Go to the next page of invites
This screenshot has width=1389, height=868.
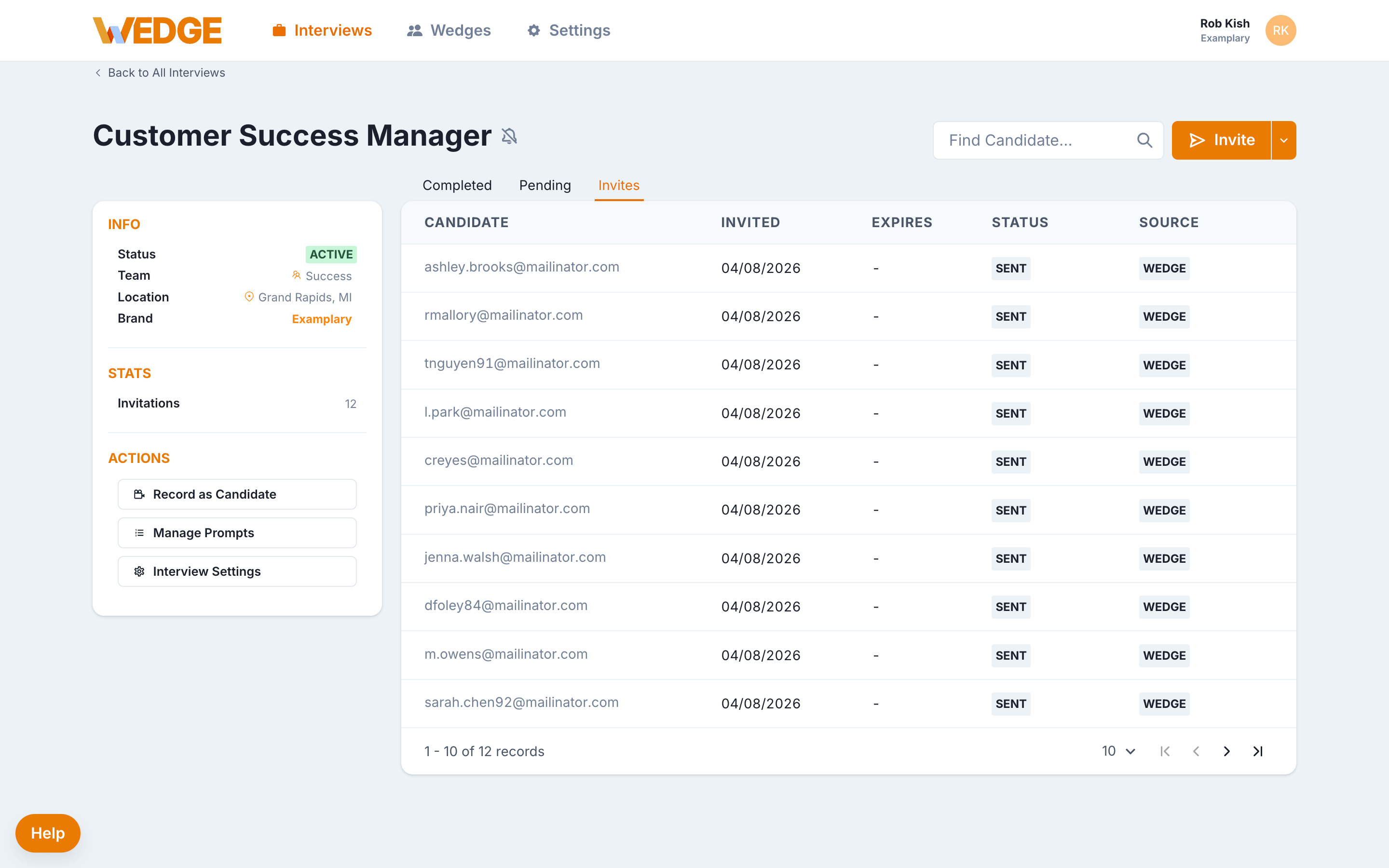(x=1227, y=751)
